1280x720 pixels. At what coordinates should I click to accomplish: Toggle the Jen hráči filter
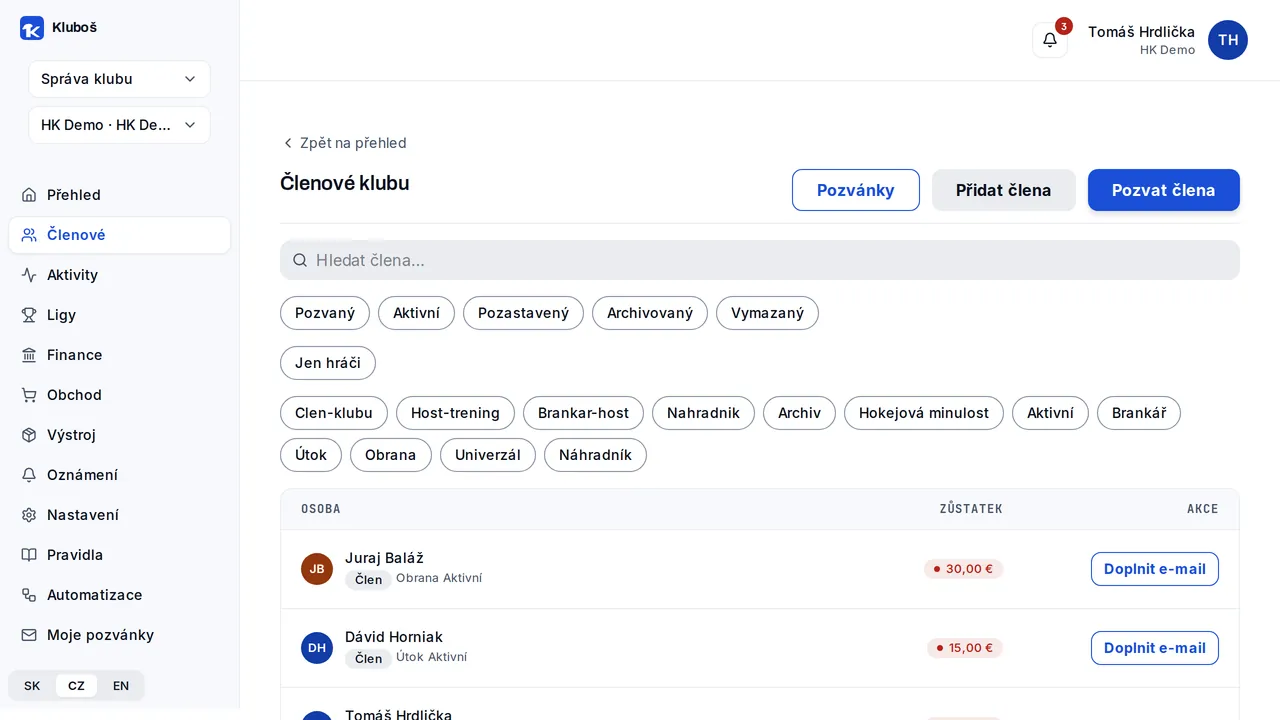[x=328, y=363]
